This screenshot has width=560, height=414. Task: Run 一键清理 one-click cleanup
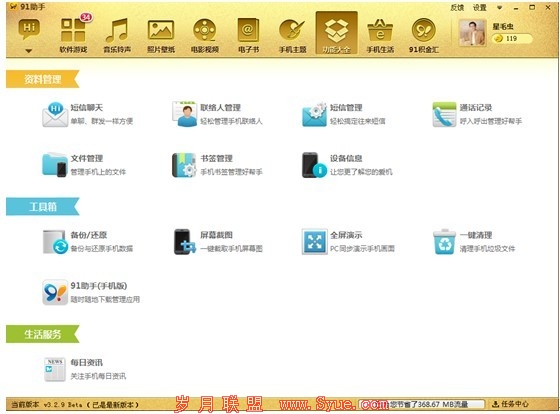474,241
